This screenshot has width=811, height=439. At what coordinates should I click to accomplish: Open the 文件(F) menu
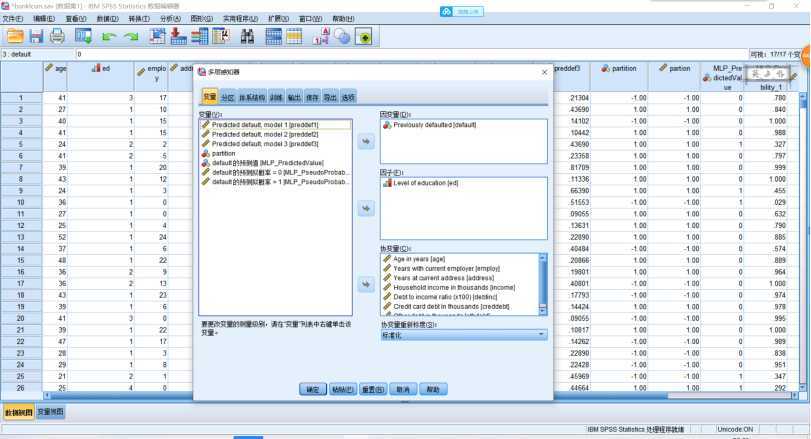pos(13,19)
